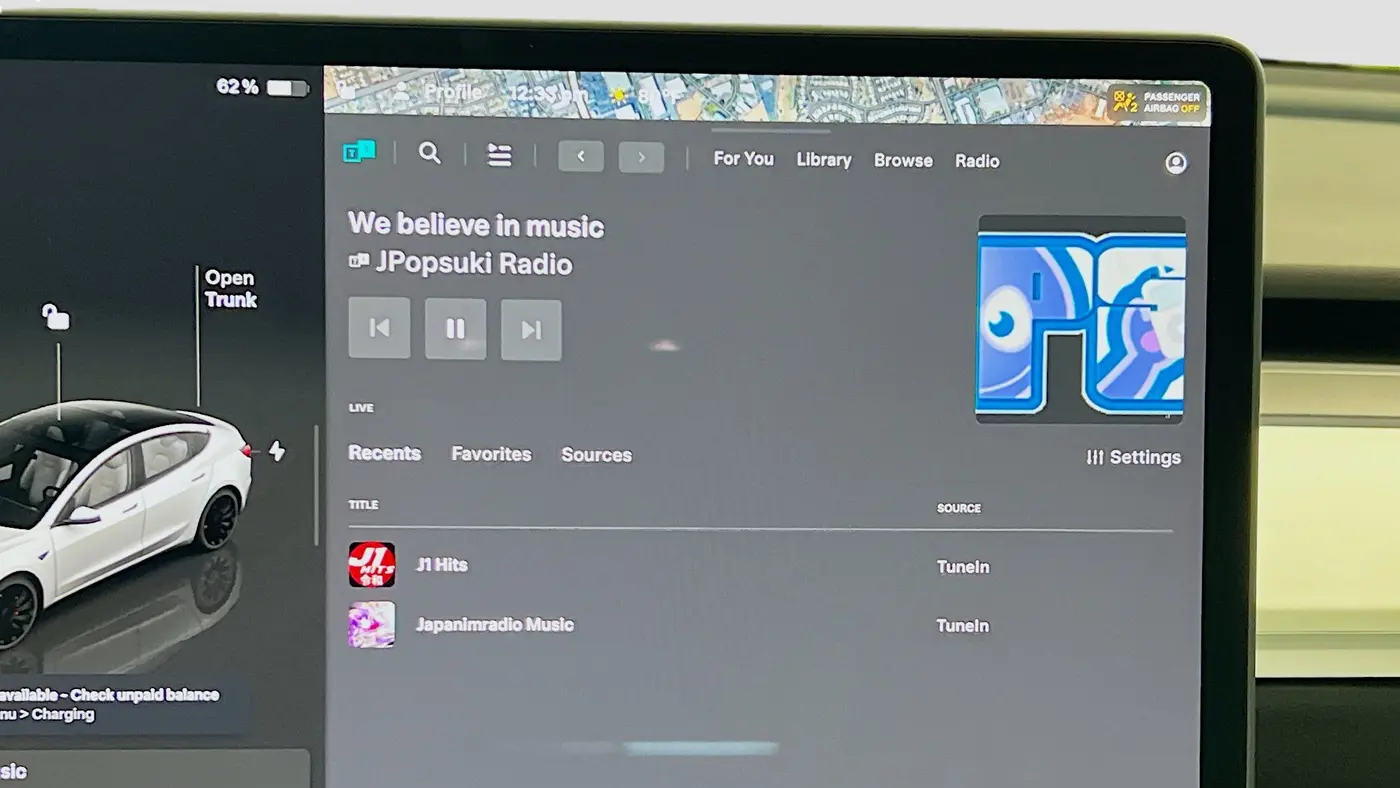
Task: Open the media queue list icon
Action: click(x=499, y=155)
